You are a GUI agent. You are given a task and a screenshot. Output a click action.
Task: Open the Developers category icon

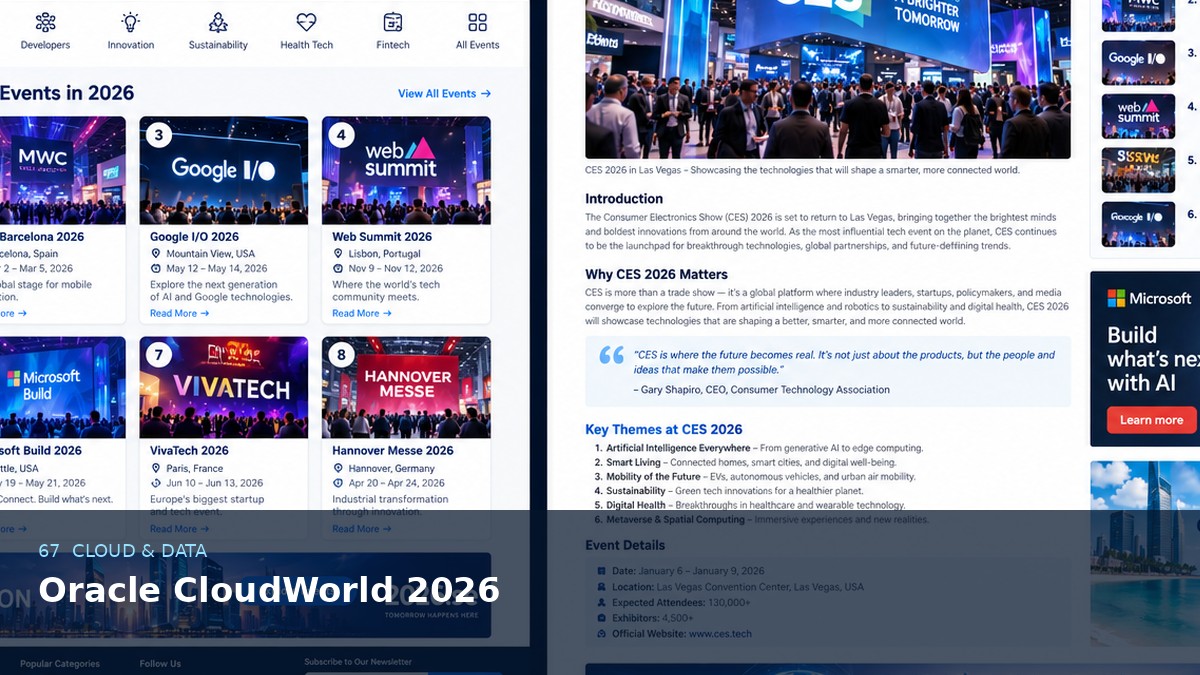45,22
